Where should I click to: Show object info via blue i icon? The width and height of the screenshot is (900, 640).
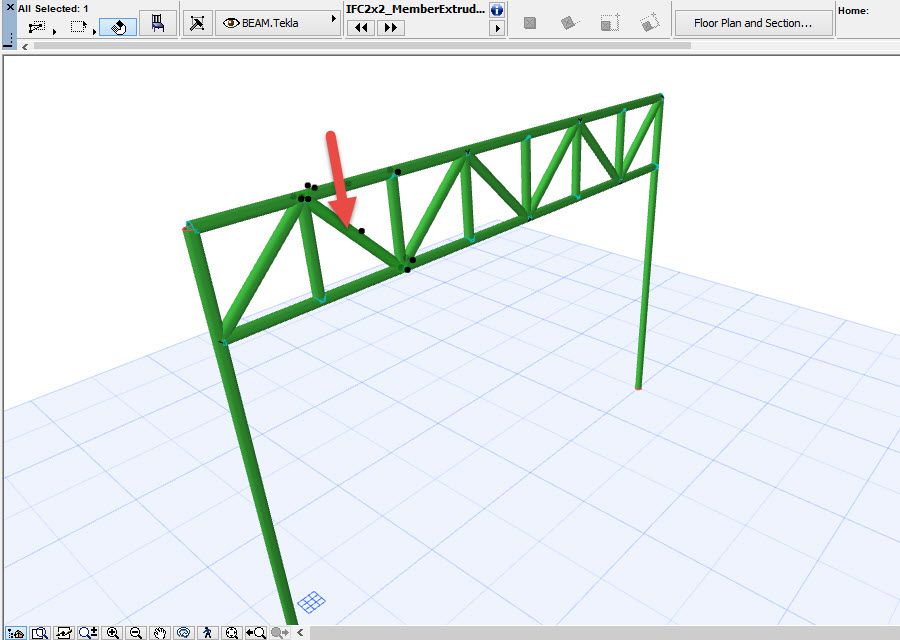coord(497,10)
